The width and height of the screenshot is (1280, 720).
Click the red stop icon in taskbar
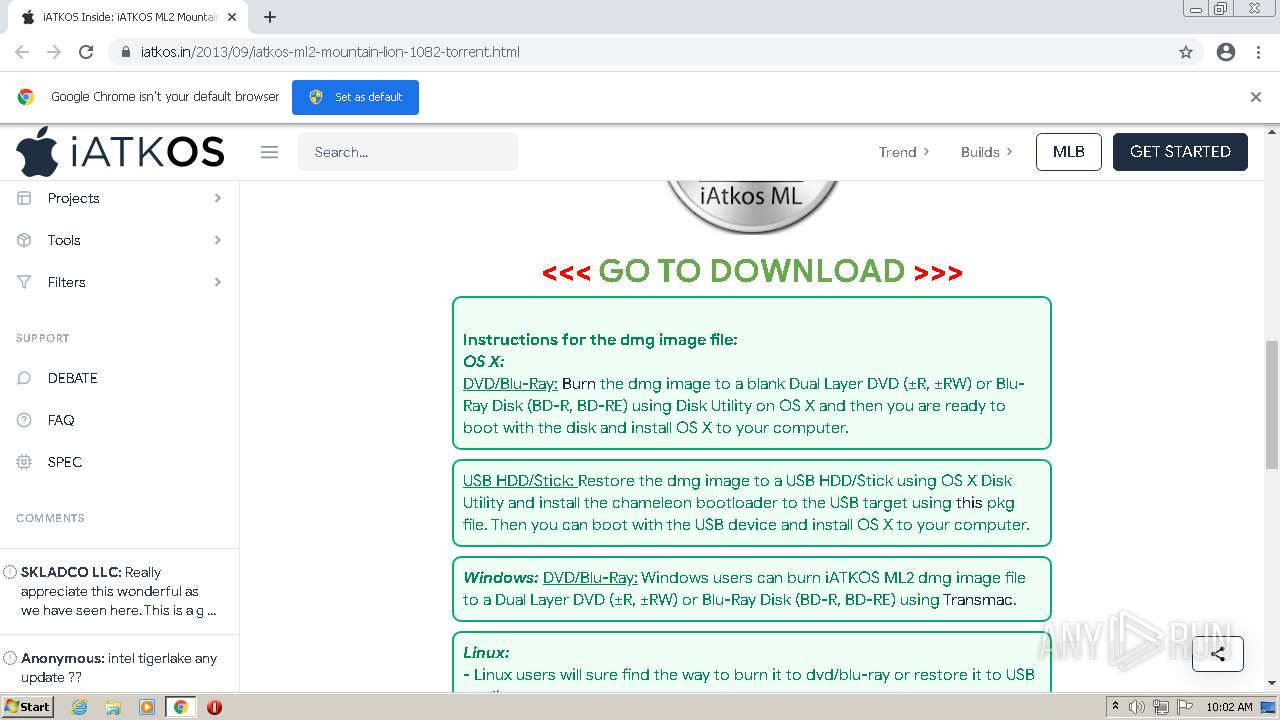point(214,707)
